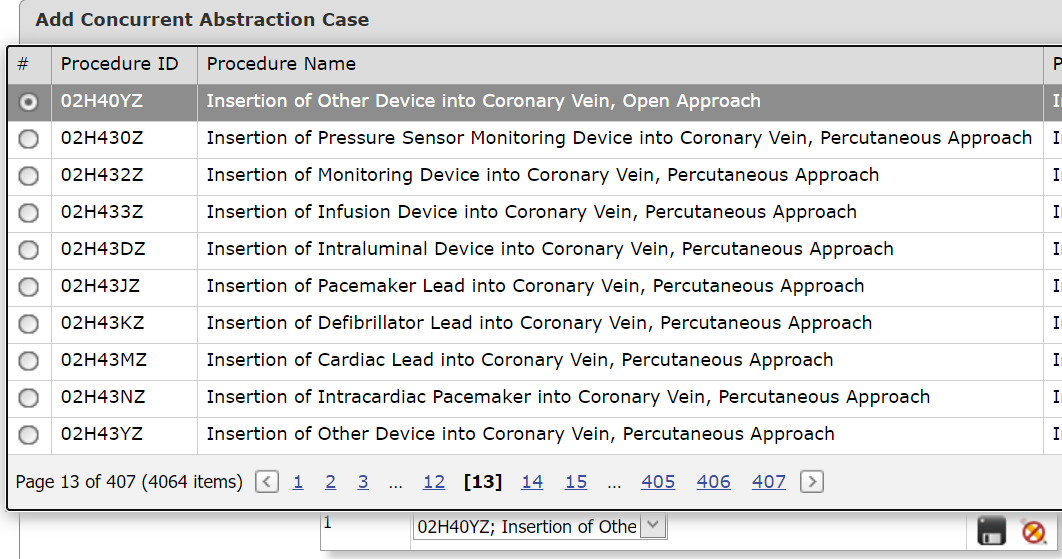Open page 12 link
Viewport: 1062px width, 559px height.
click(x=433, y=482)
